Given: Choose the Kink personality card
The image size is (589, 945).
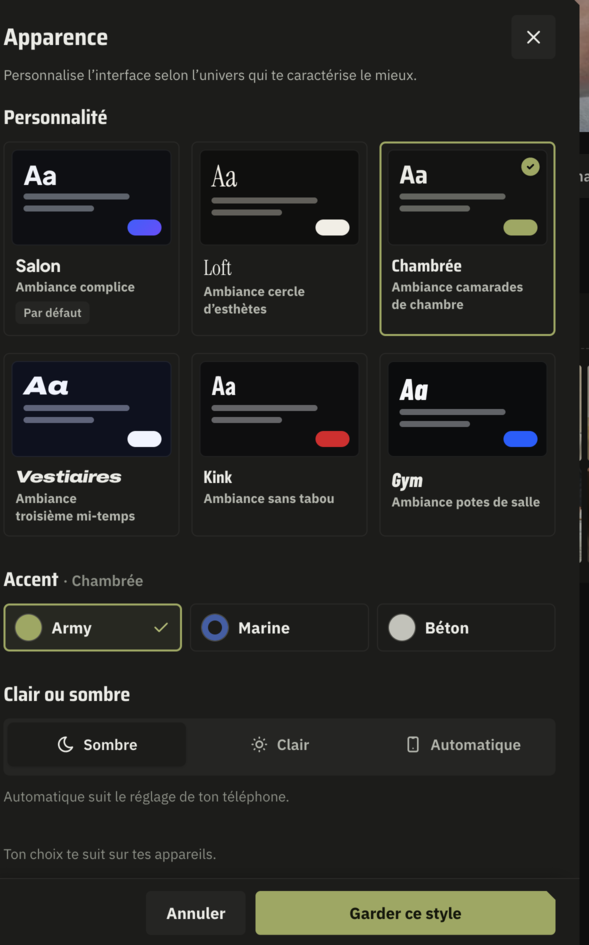Looking at the screenshot, I should point(279,445).
